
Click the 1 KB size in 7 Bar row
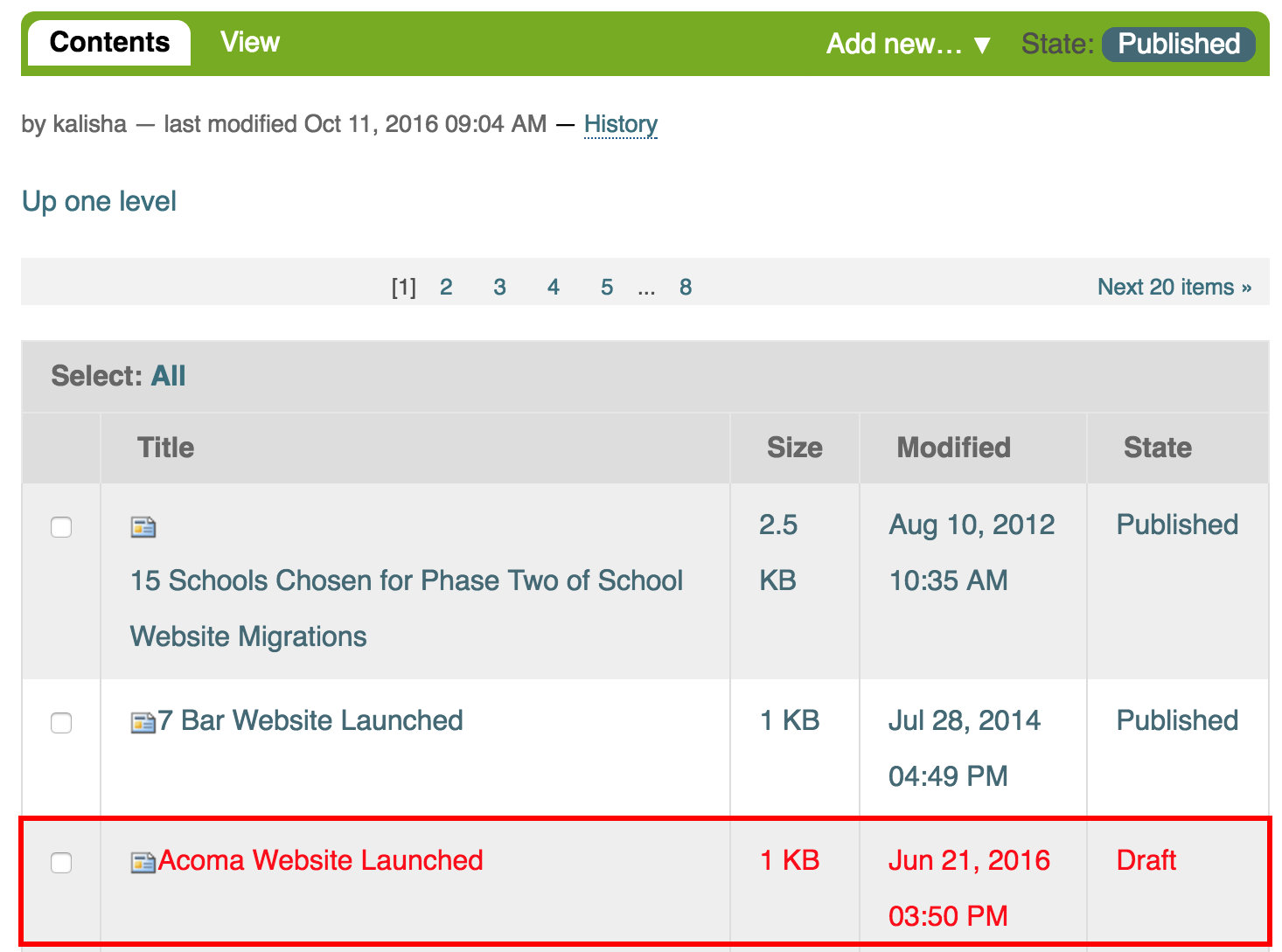(790, 720)
